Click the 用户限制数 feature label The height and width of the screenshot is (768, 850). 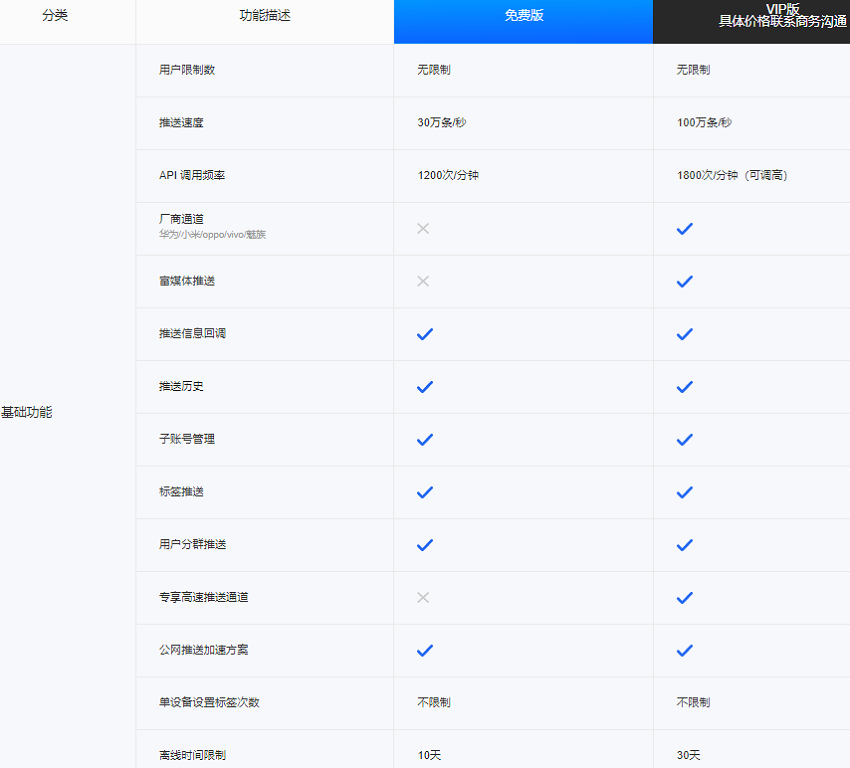click(187, 70)
